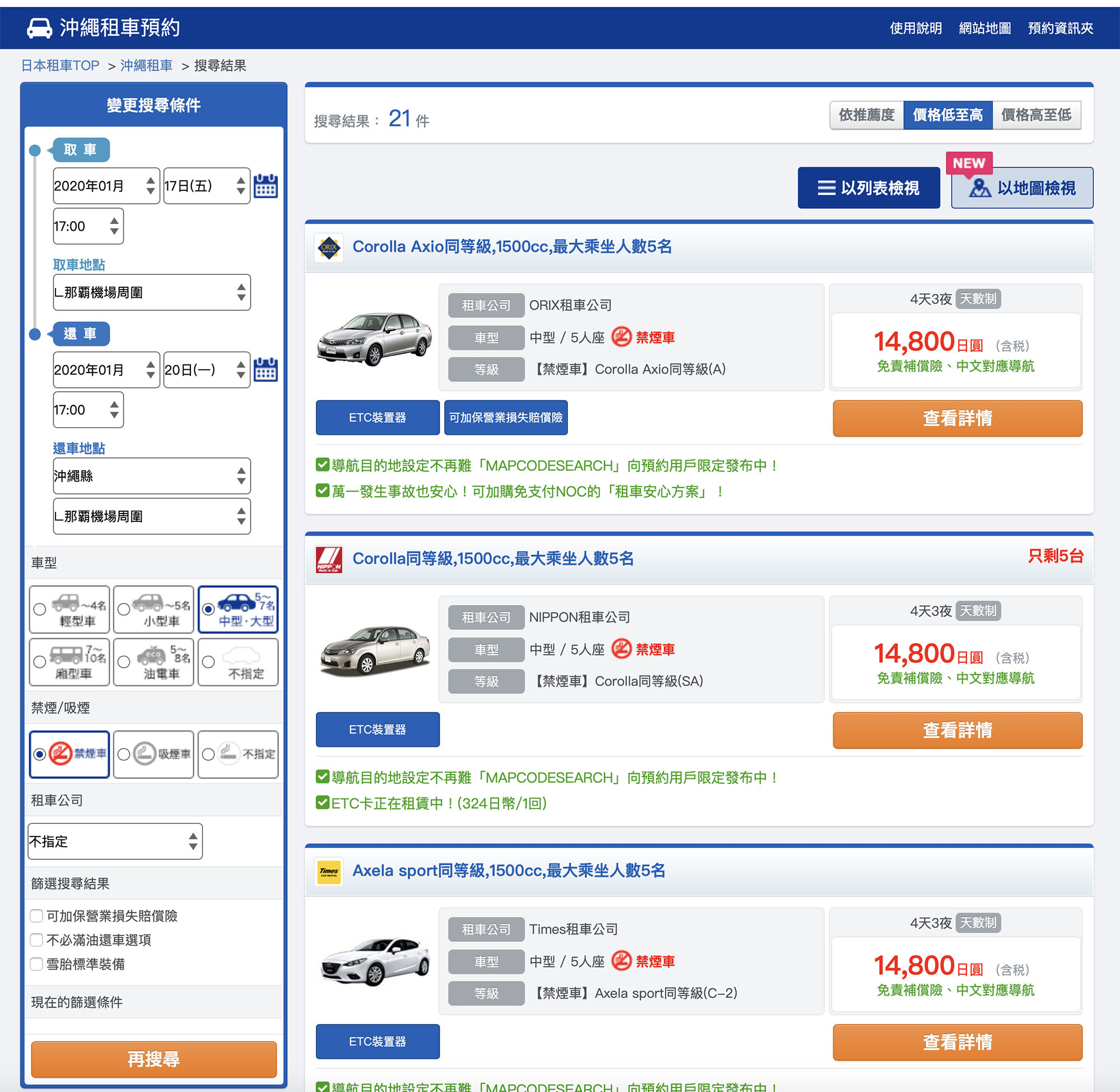Open return day dropdown 20日(一)
Image resolution: width=1120 pixels, height=1092 pixels.
(x=207, y=370)
